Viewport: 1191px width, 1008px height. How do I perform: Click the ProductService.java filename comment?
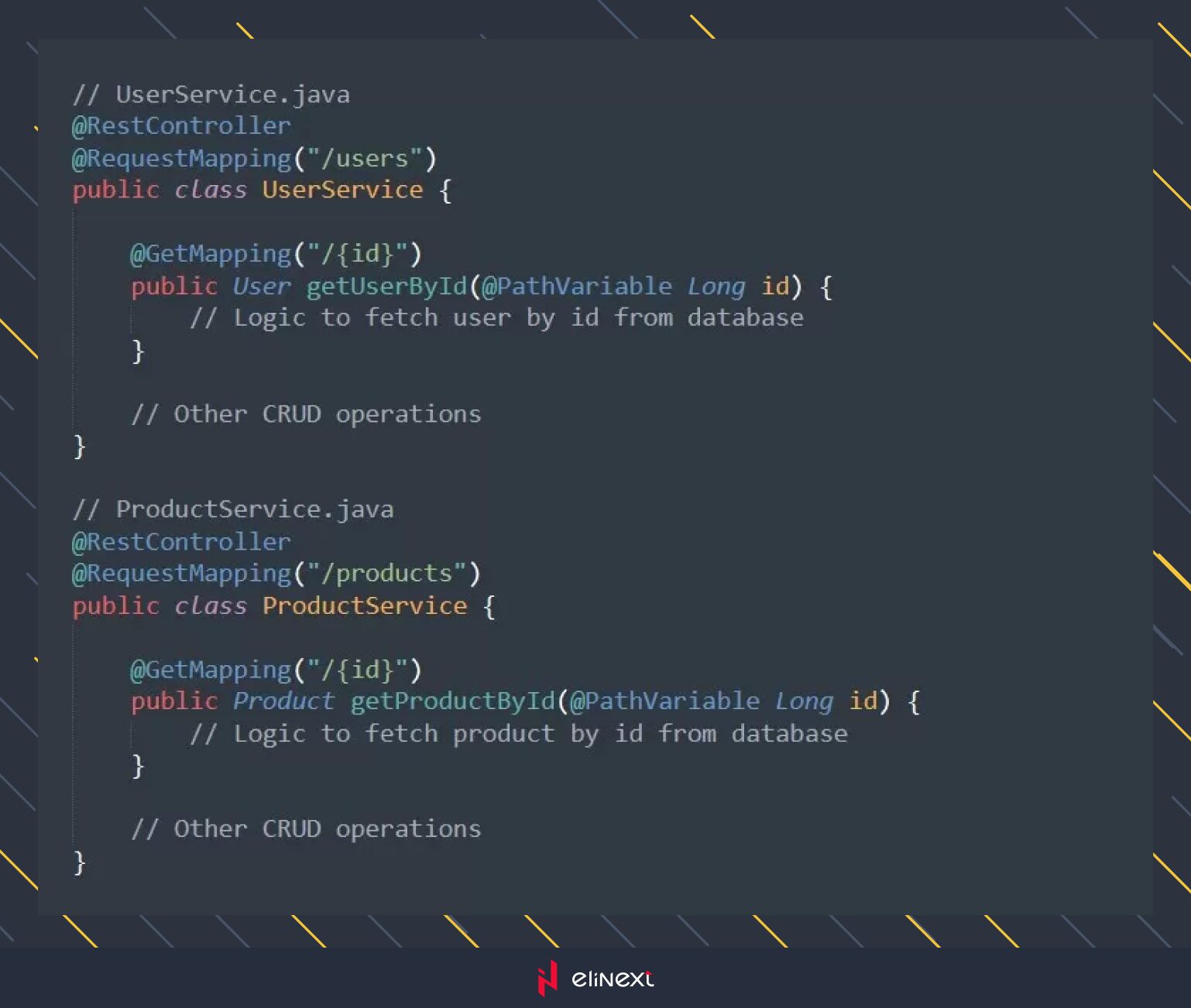coord(232,509)
